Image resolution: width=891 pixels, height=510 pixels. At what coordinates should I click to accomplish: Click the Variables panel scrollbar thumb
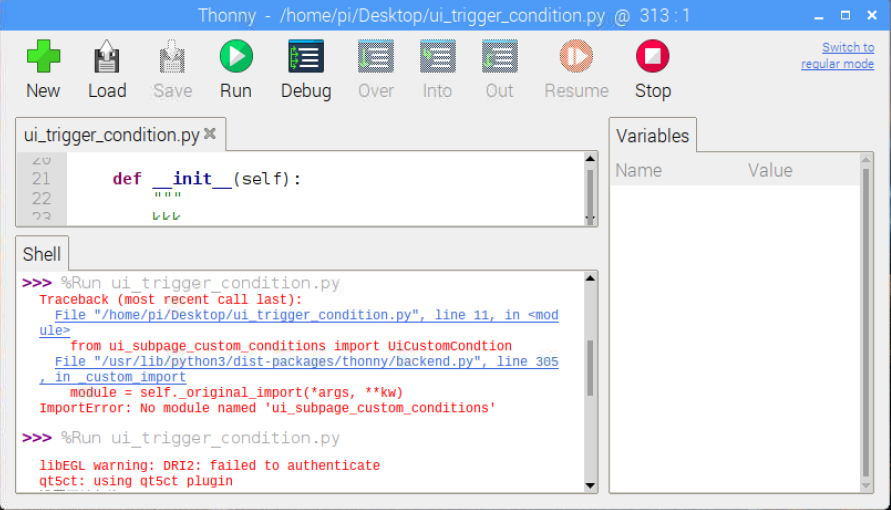[866, 322]
